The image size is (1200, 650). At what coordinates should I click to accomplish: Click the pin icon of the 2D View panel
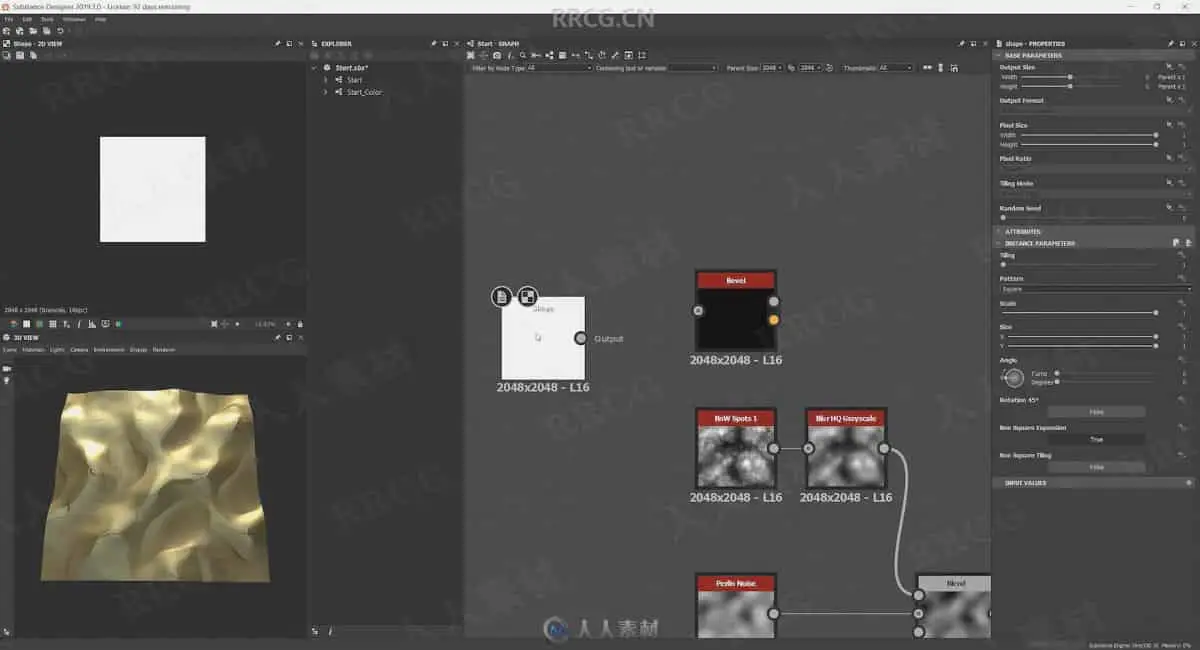278,44
